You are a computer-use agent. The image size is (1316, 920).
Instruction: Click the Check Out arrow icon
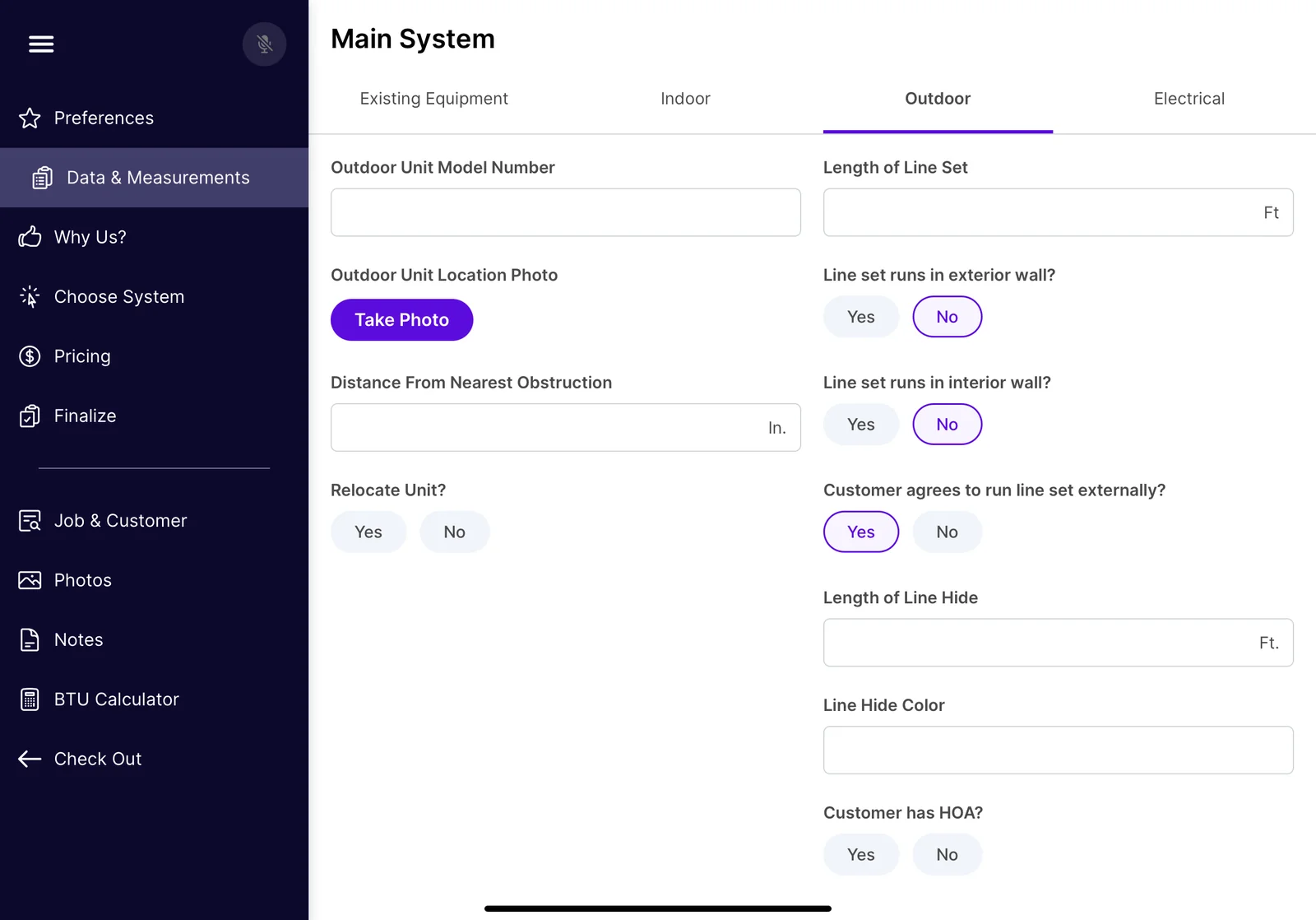click(30, 759)
